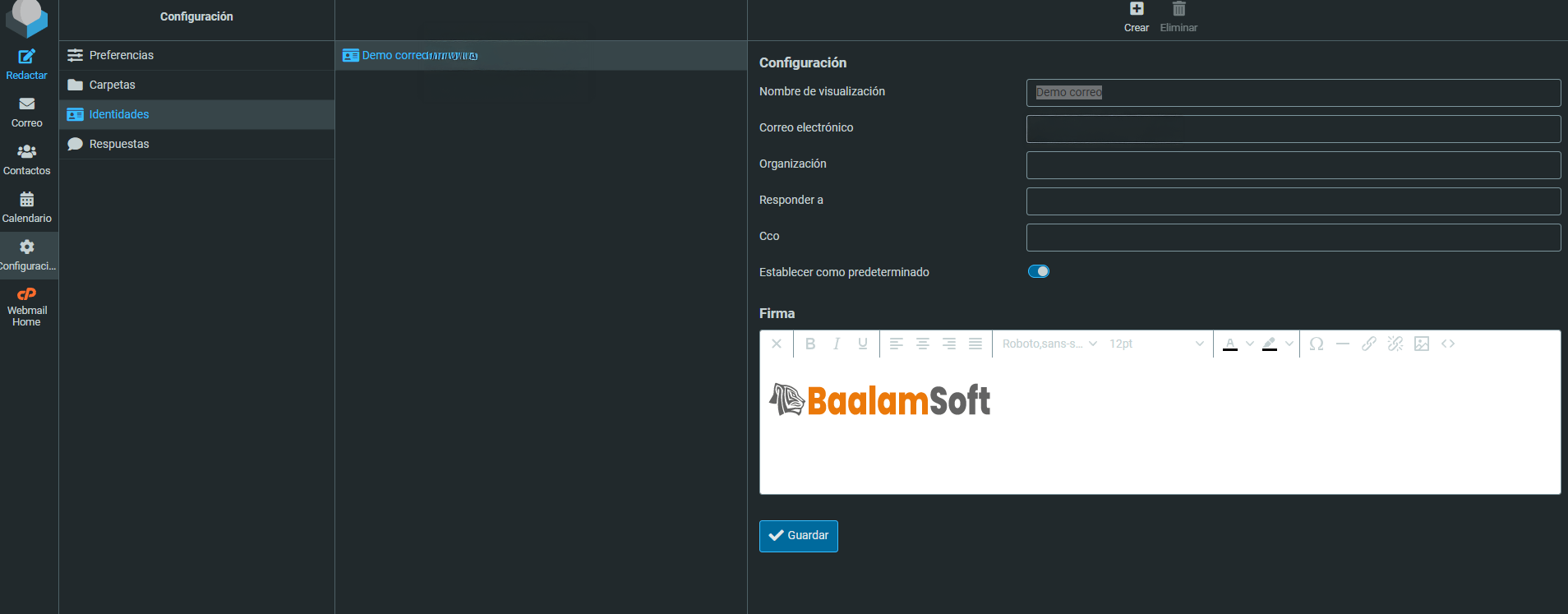1568x614 pixels.
Task: Toggle italic in signature editor
Action: tap(837, 344)
